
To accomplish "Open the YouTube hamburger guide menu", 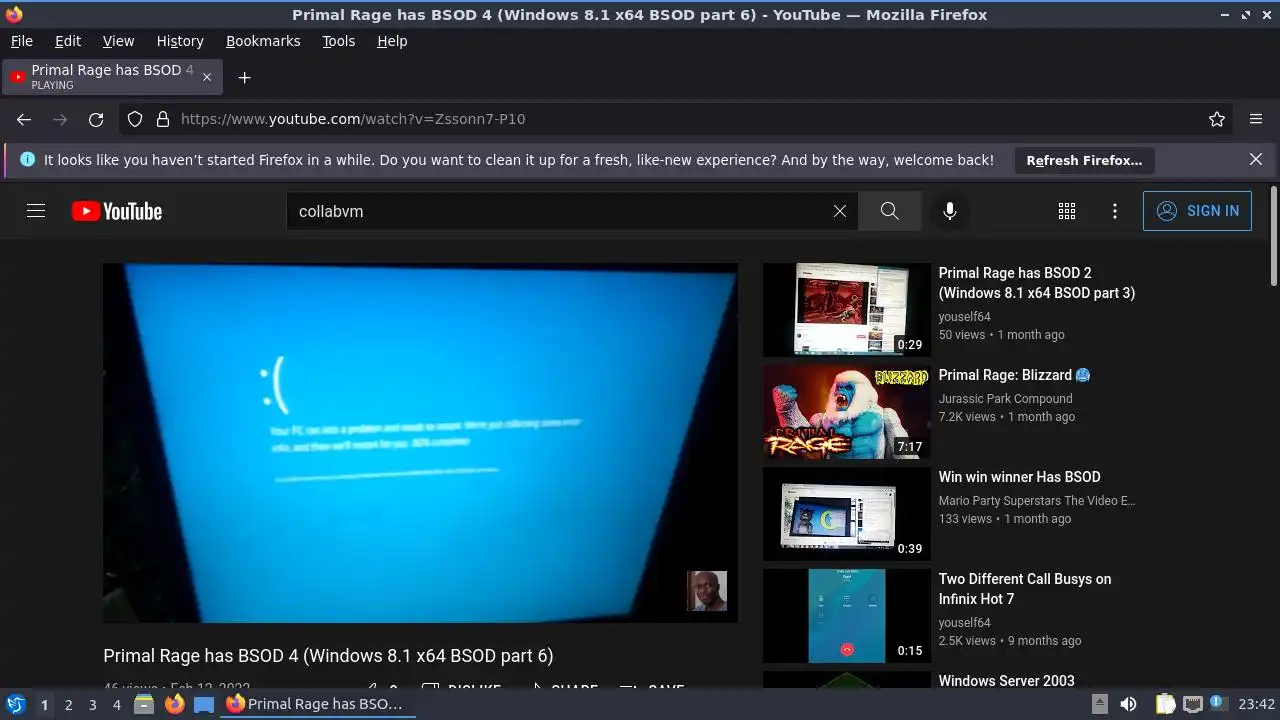I will [36, 211].
